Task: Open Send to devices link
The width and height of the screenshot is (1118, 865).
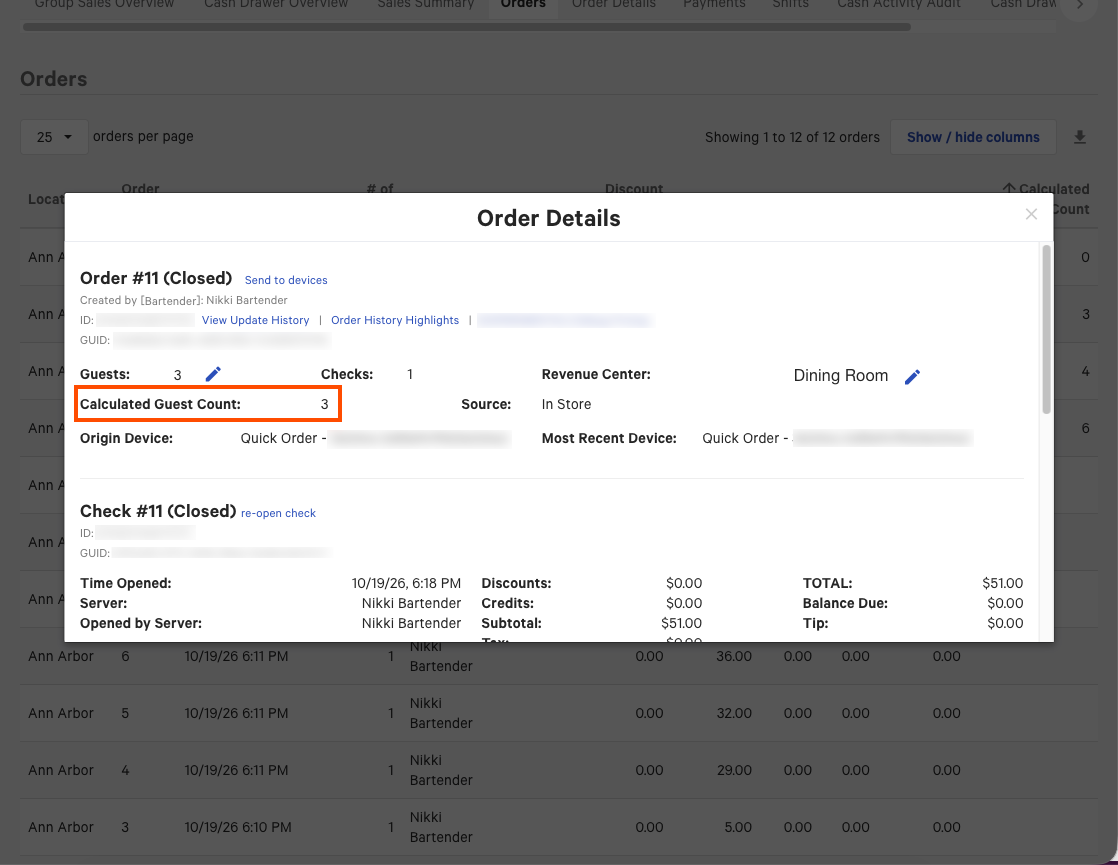Action: point(286,280)
